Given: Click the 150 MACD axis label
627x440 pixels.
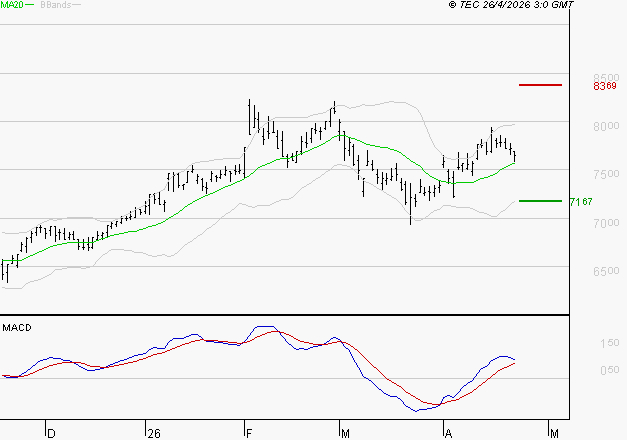Looking at the screenshot, I should (610, 343).
